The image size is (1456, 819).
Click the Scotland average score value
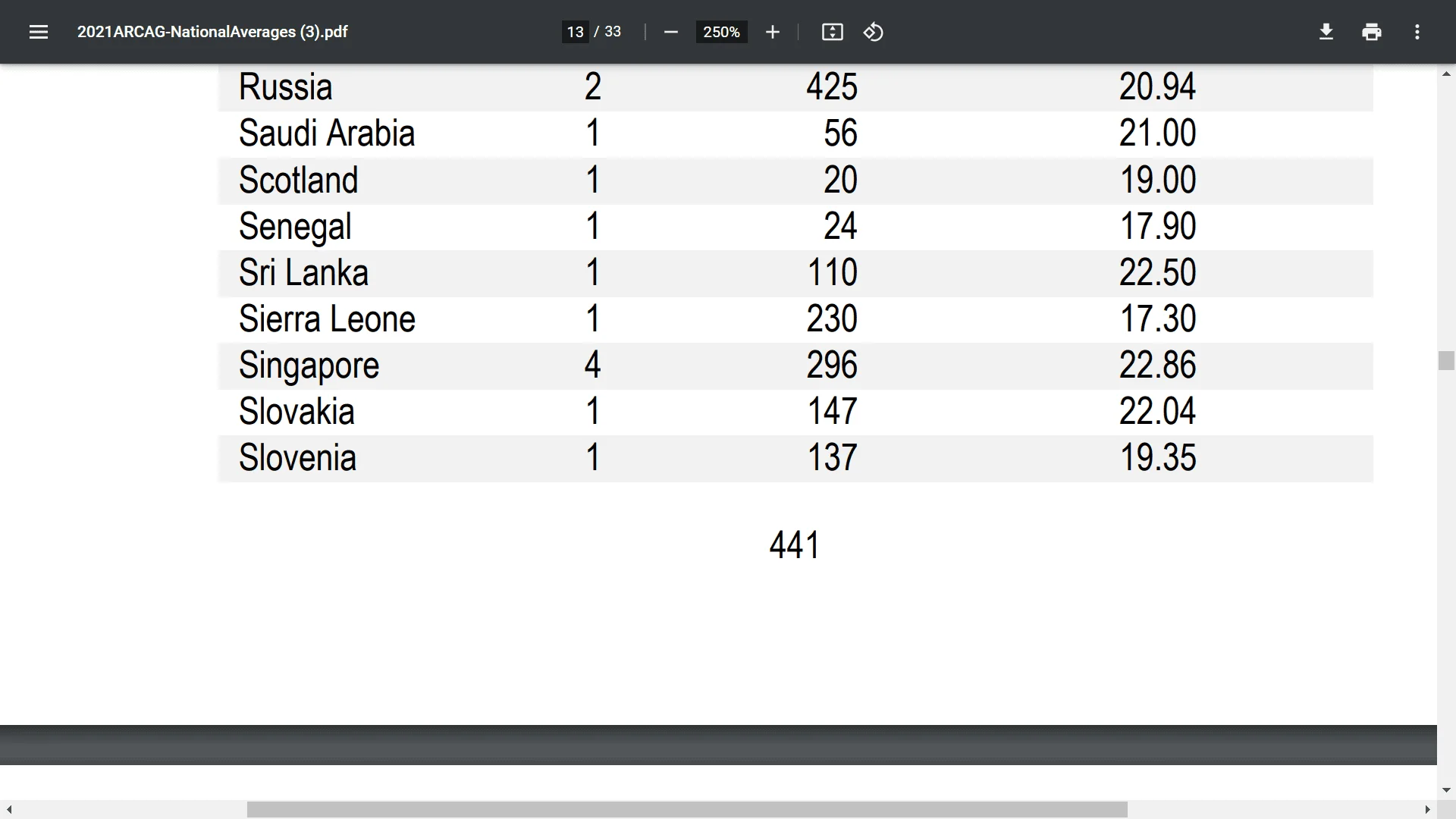tap(1157, 180)
